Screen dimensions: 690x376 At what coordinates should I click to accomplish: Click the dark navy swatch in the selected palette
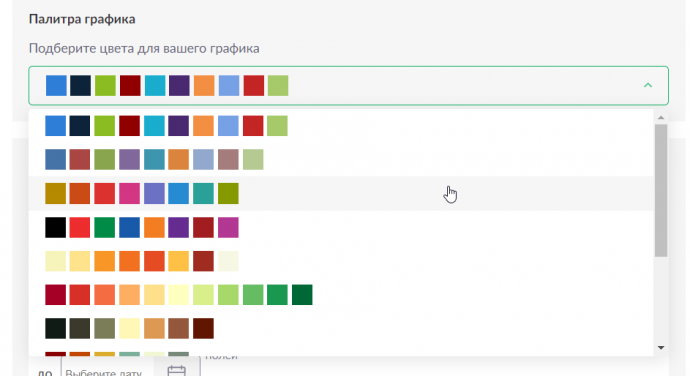(80, 85)
